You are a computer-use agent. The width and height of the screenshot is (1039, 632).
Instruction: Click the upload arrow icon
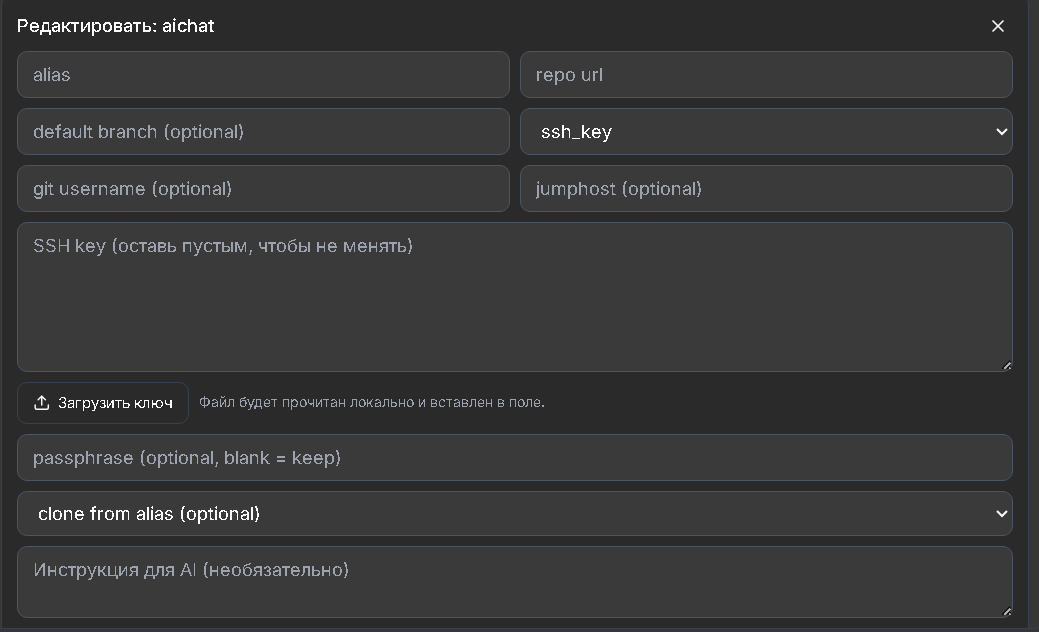pyautogui.click(x=42, y=403)
